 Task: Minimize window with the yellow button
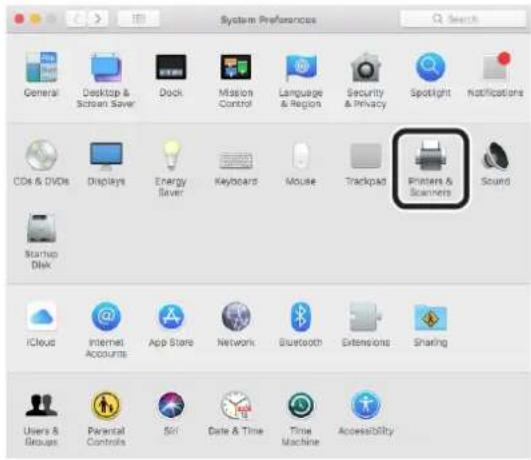click(36, 19)
